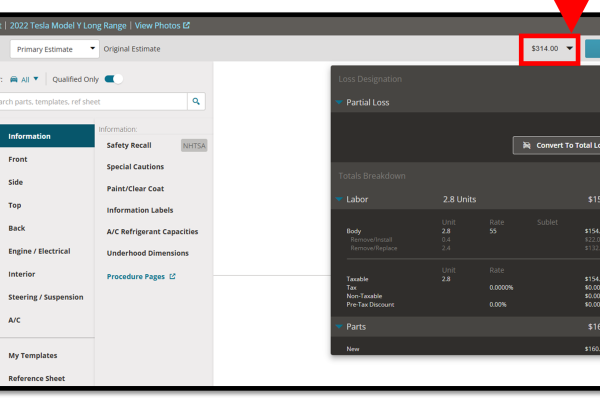The image size is (600, 400).
Task: Collapse the Partial Loss section
Action: tap(340, 102)
